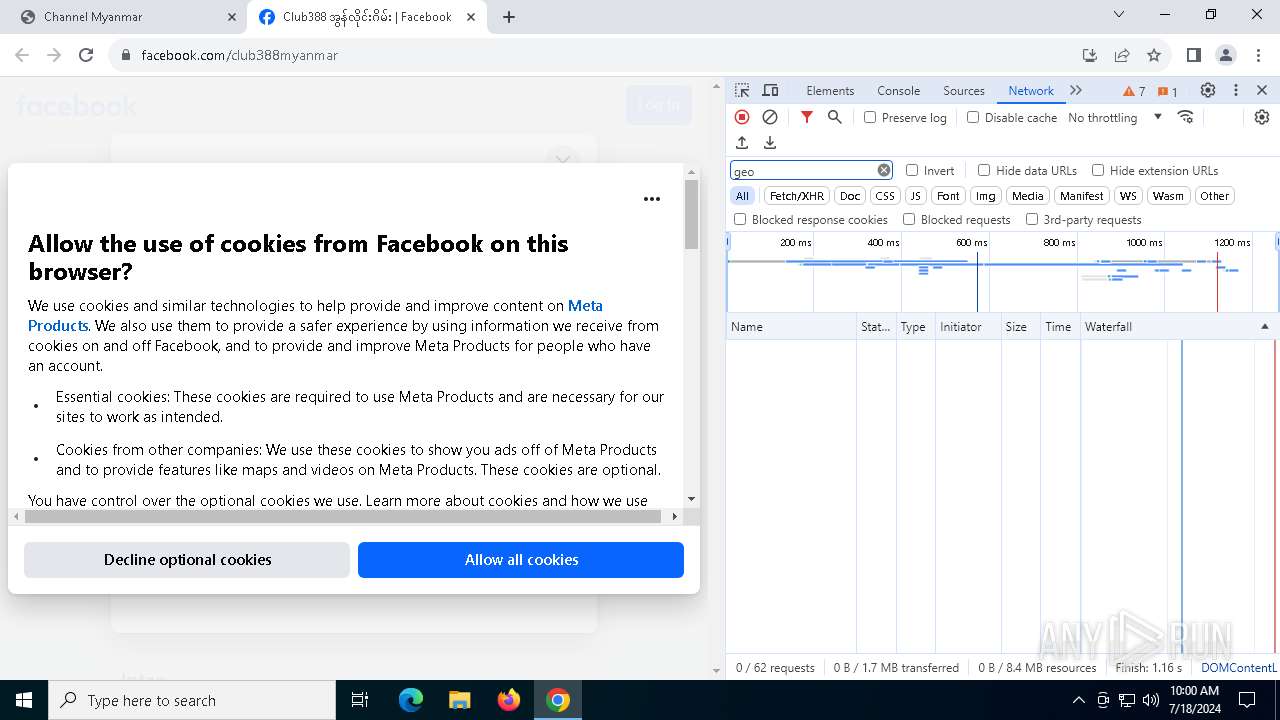This screenshot has width=1280, height=720.
Task: Toggle the inspect element picker icon
Action: (x=742, y=90)
